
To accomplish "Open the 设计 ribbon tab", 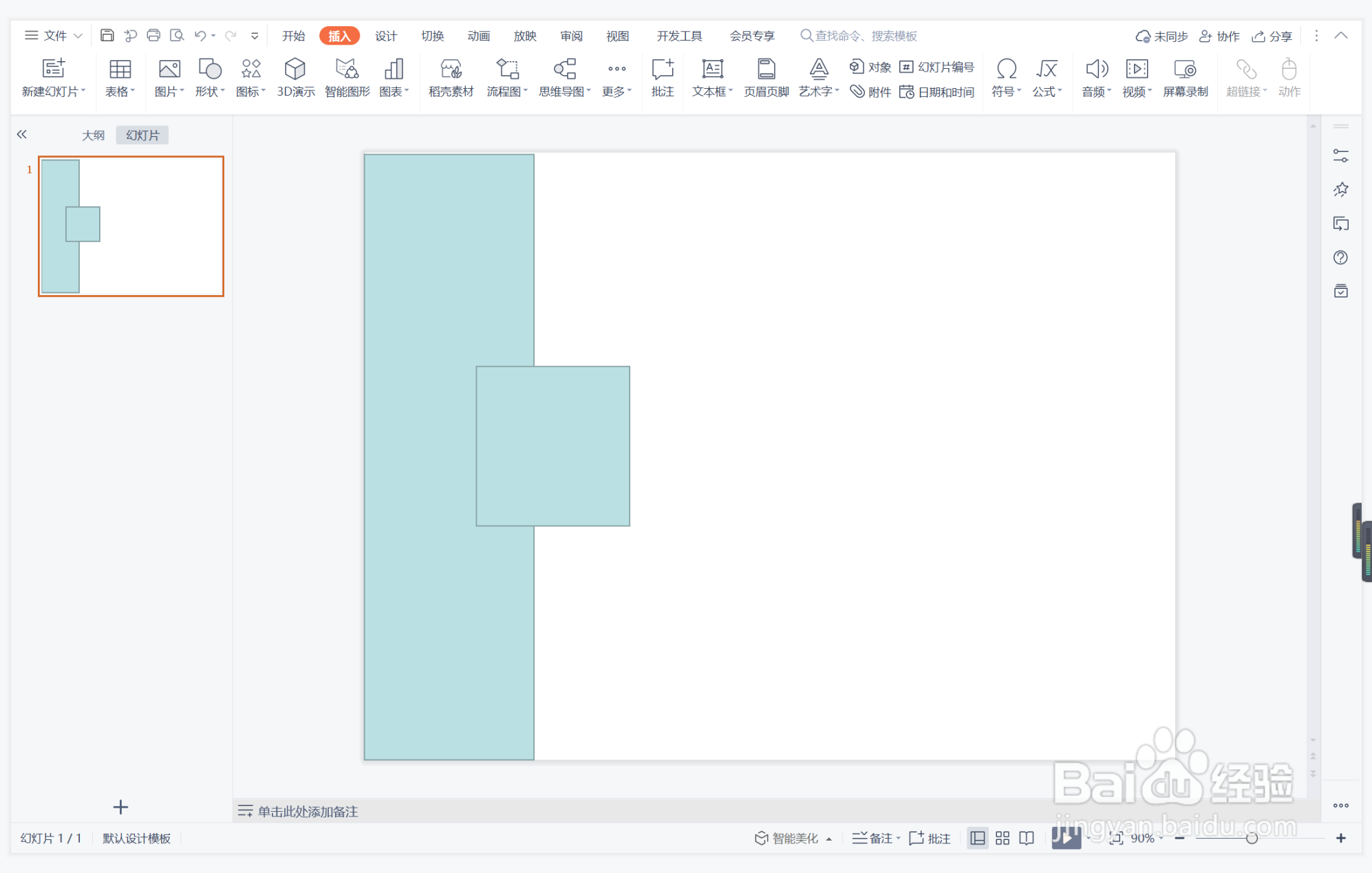I will pyautogui.click(x=385, y=36).
